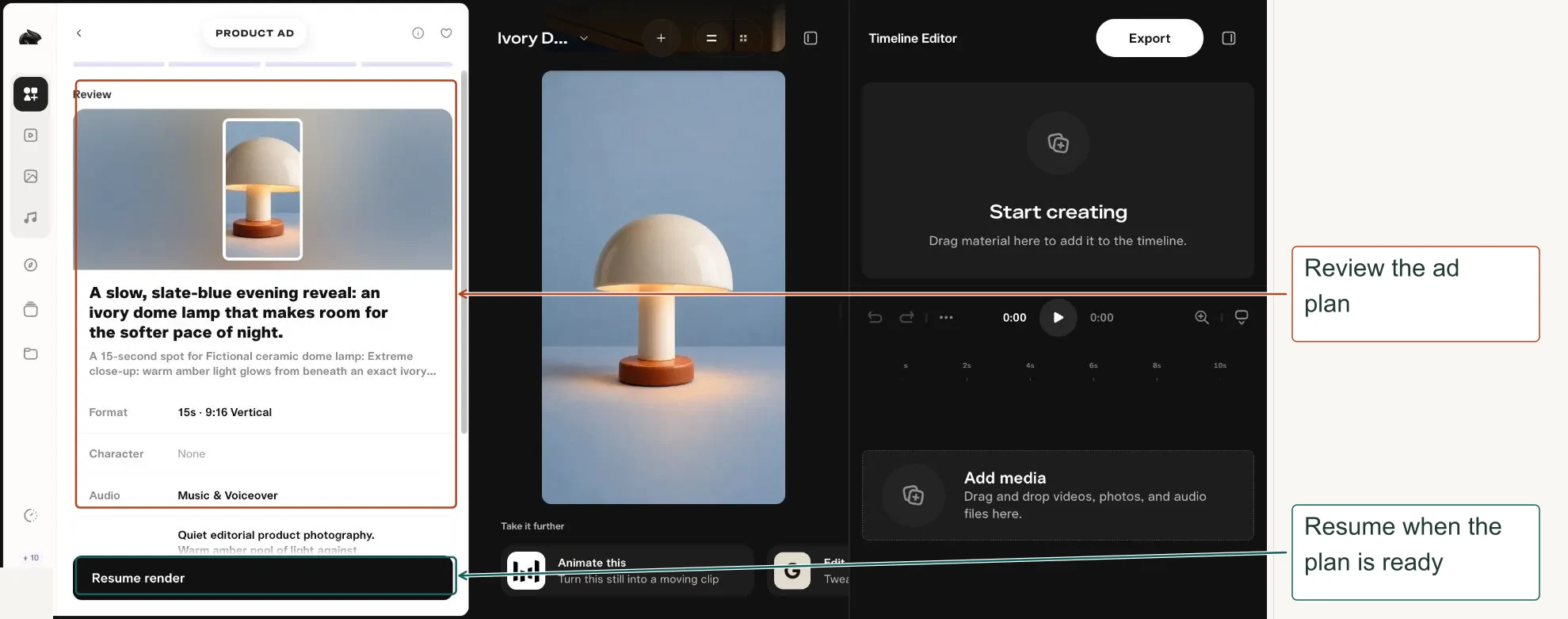Expand the Ivory D... project dropdown
Image resolution: width=1568 pixels, height=619 pixels.
click(584, 38)
